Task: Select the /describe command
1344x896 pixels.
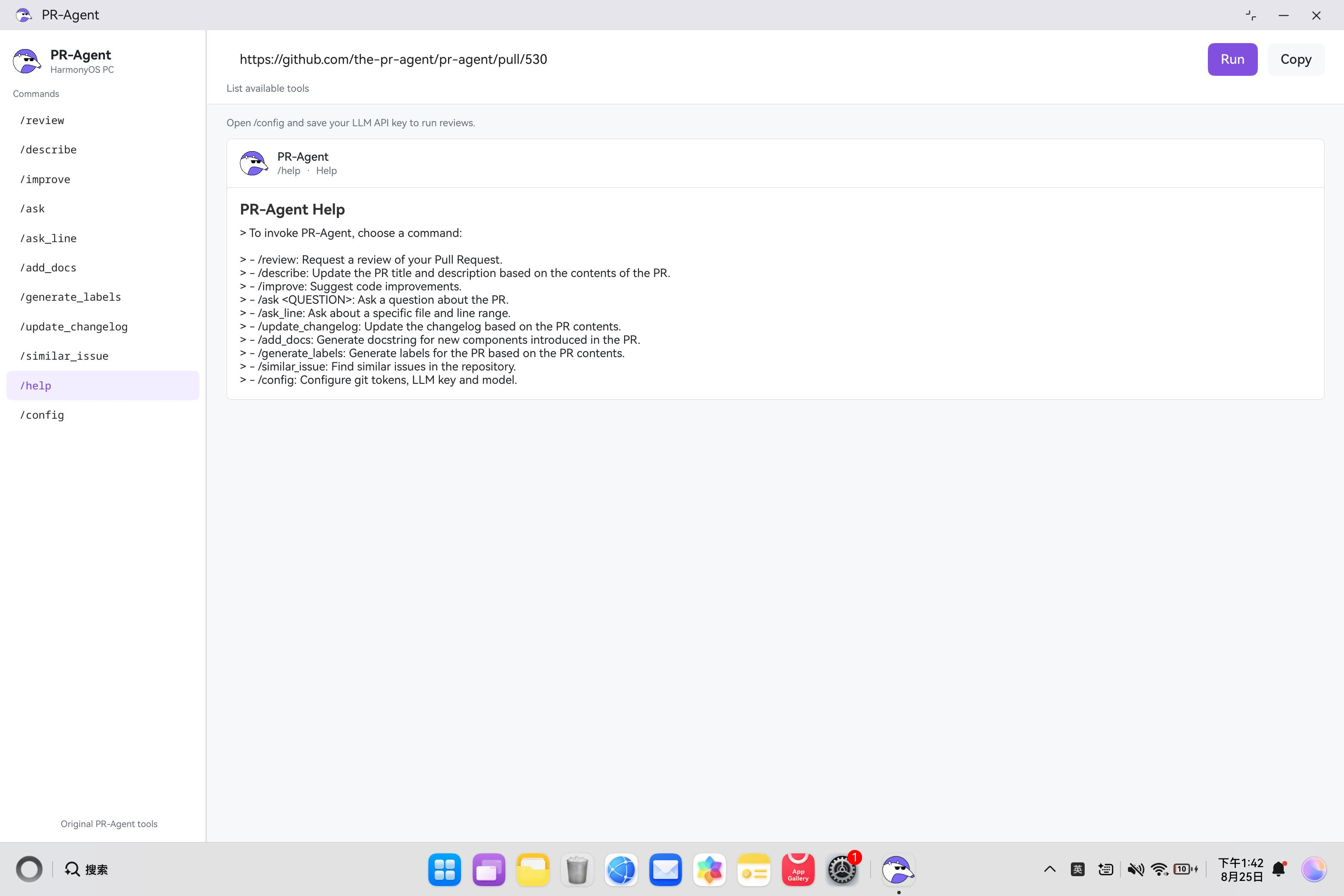Action: pos(103,150)
